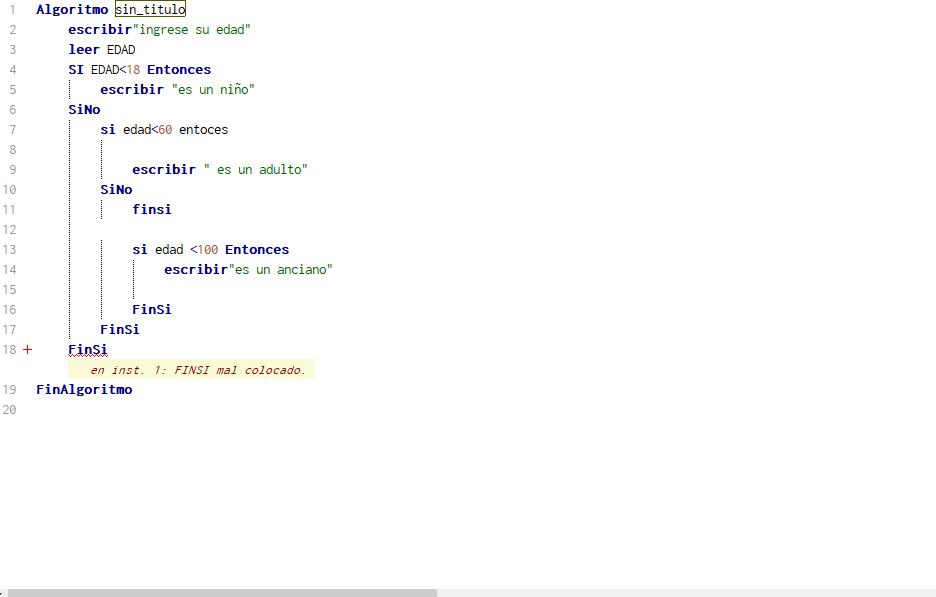Screen dimensions: 936x597
Task: Place cursor on the Algoritmo keyword
Action: pos(72,10)
